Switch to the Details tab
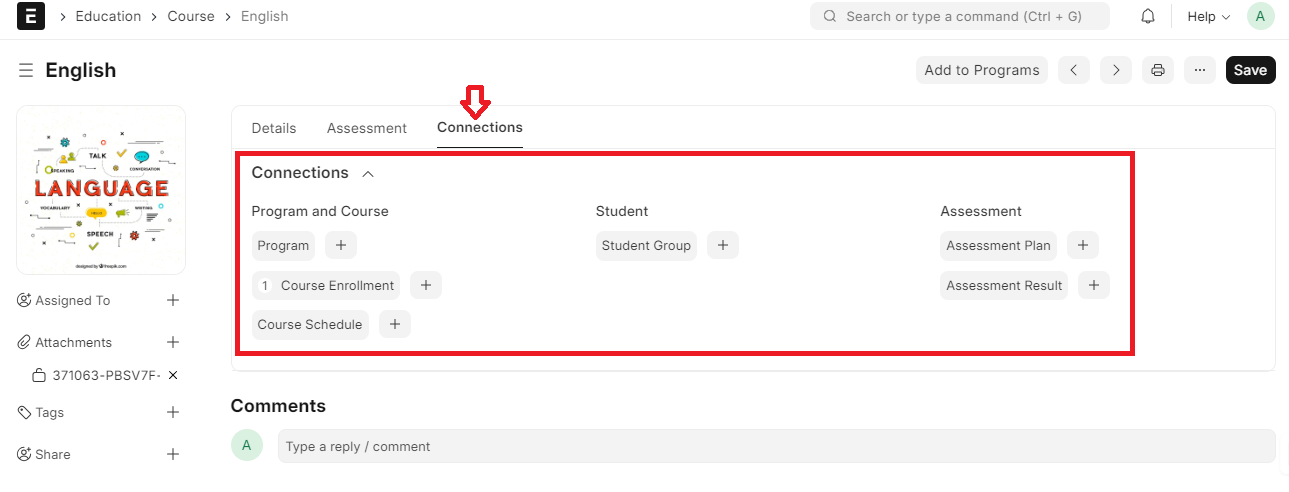 [274, 128]
